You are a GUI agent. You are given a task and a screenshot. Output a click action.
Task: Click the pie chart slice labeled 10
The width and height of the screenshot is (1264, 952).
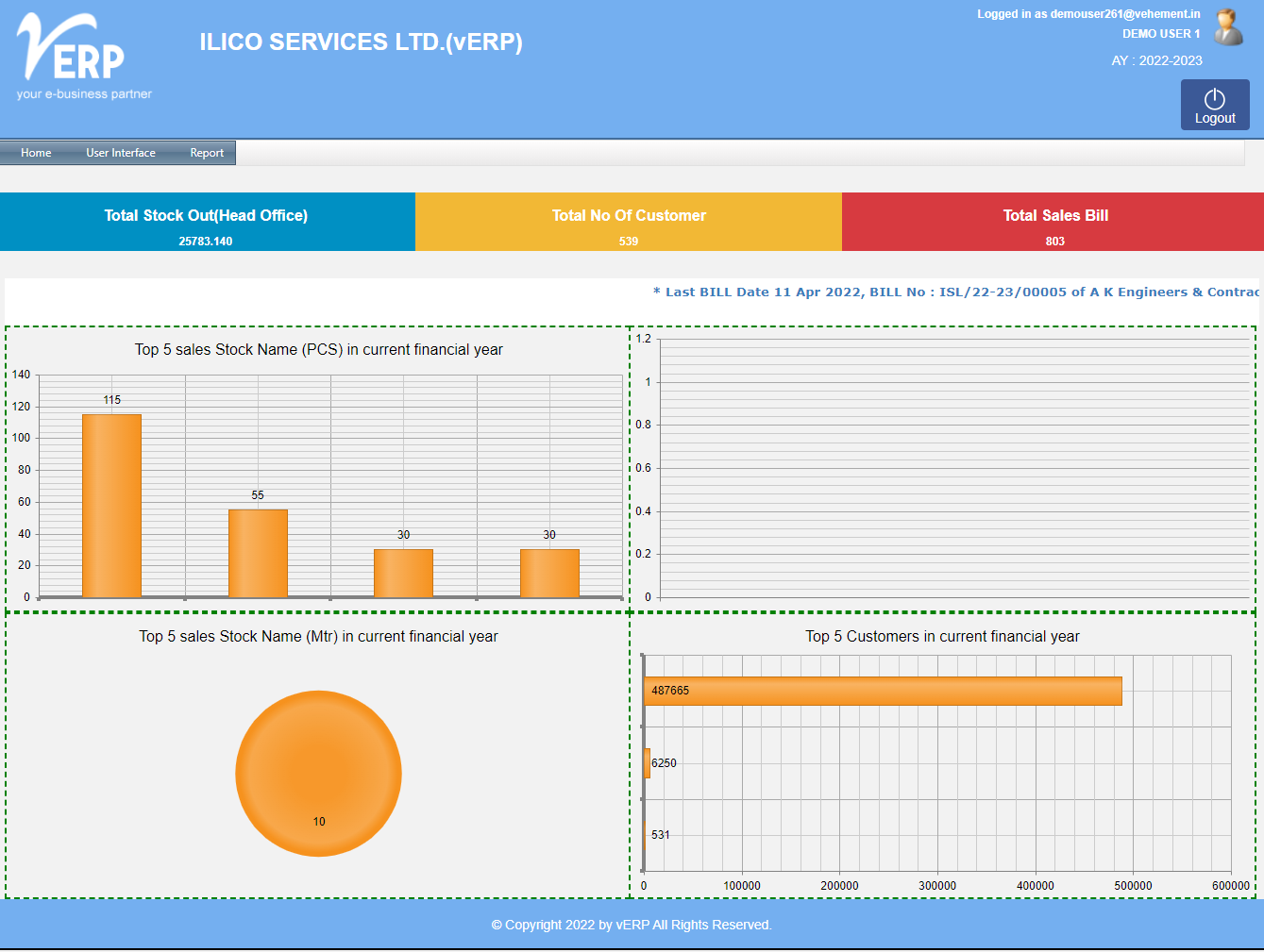(x=318, y=774)
